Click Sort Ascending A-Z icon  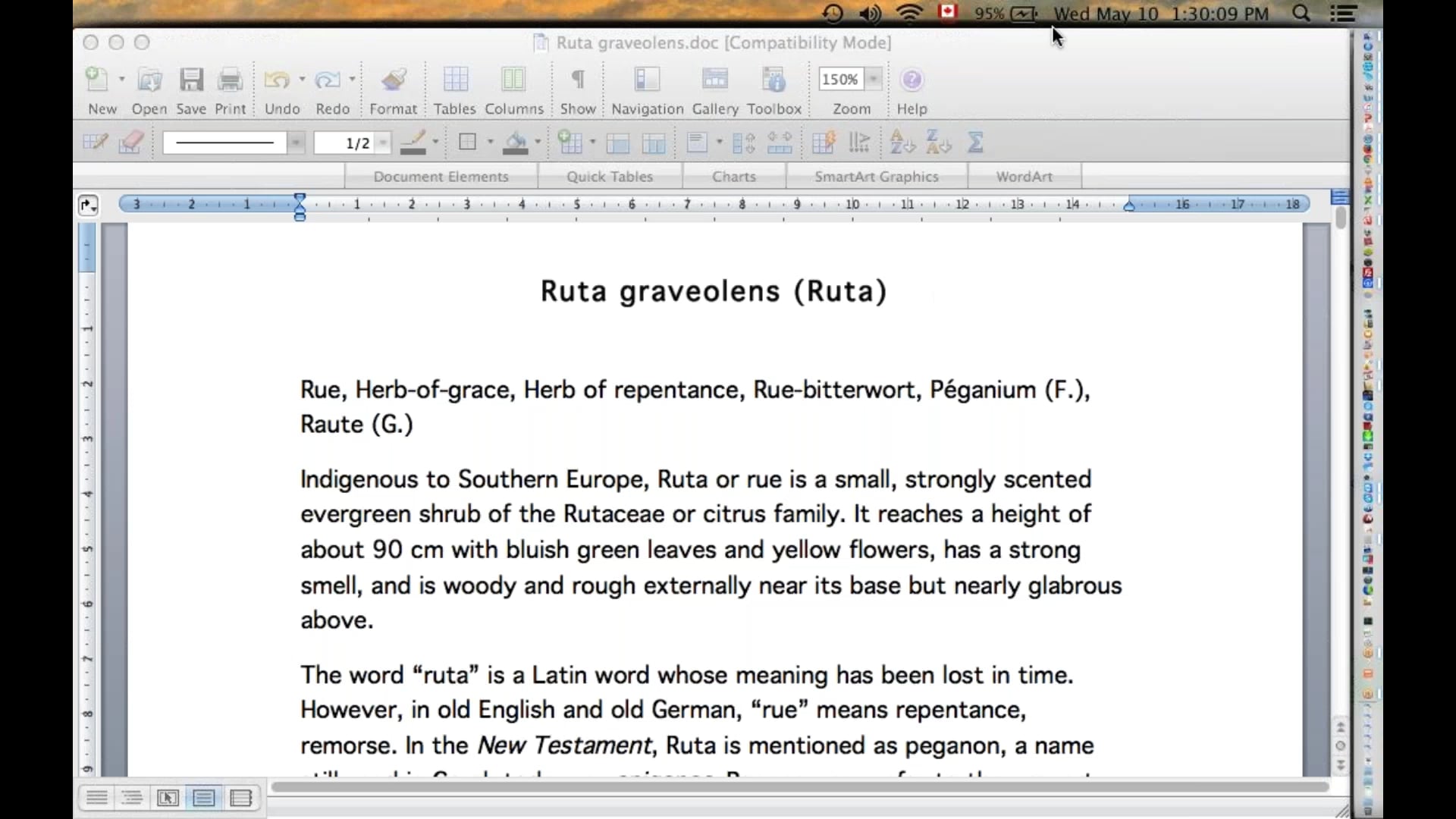(902, 143)
